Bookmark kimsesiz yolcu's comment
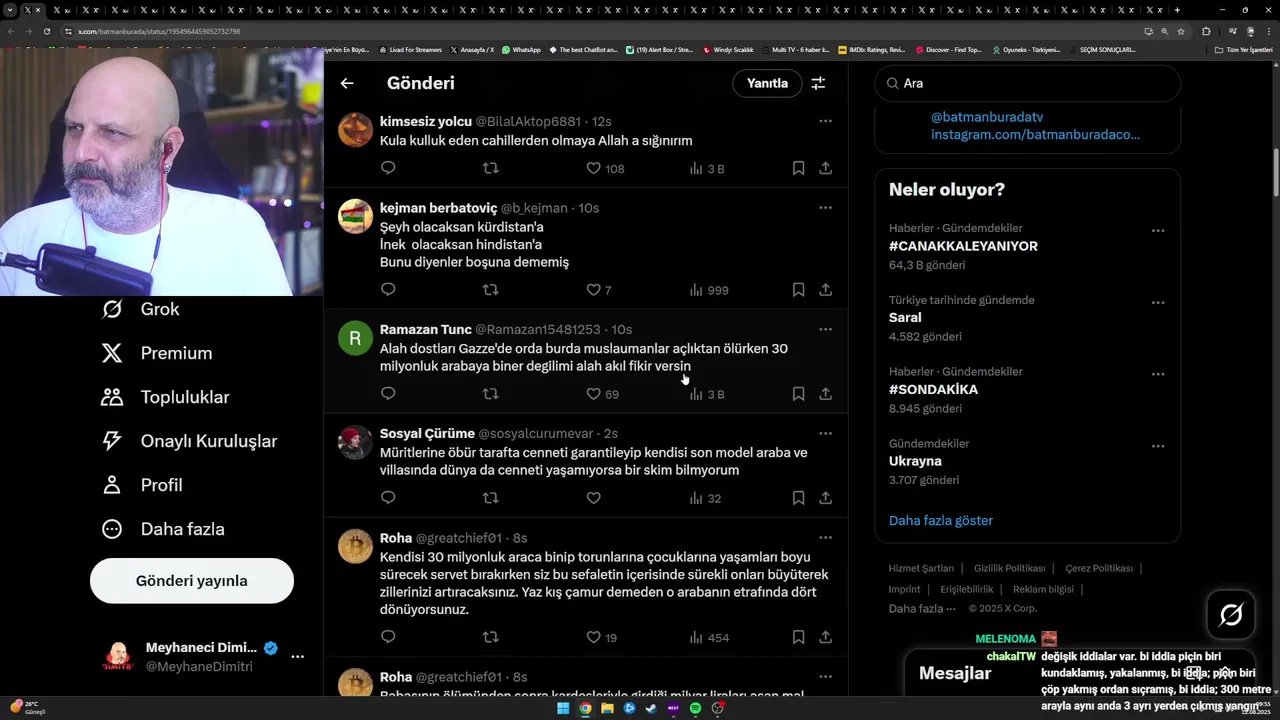This screenshot has width=1280, height=720. click(x=798, y=168)
